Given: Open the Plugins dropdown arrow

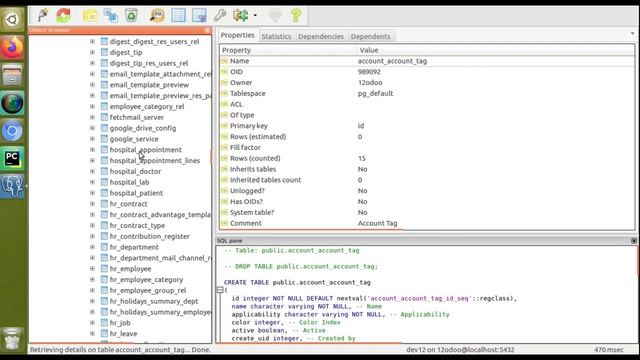Looking at the screenshot, I should point(255,16).
